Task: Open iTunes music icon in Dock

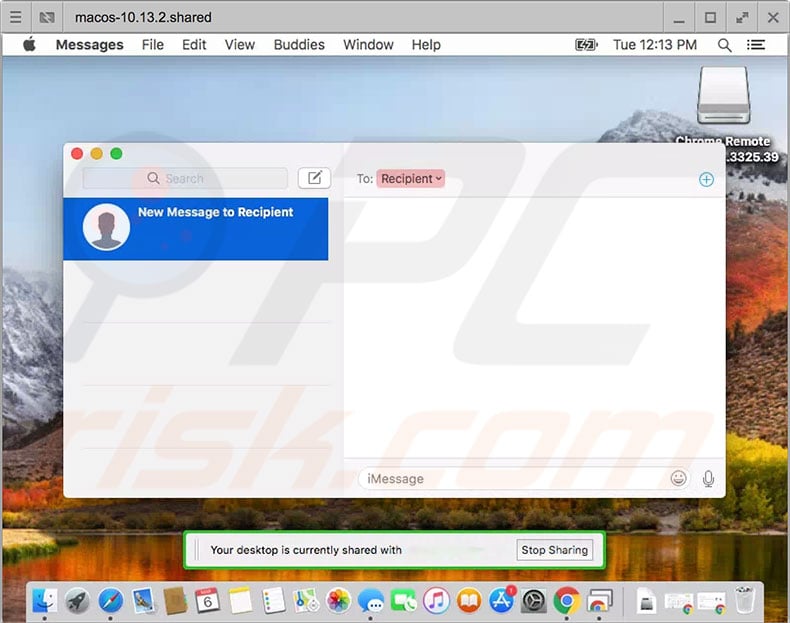Action: tap(436, 600)
